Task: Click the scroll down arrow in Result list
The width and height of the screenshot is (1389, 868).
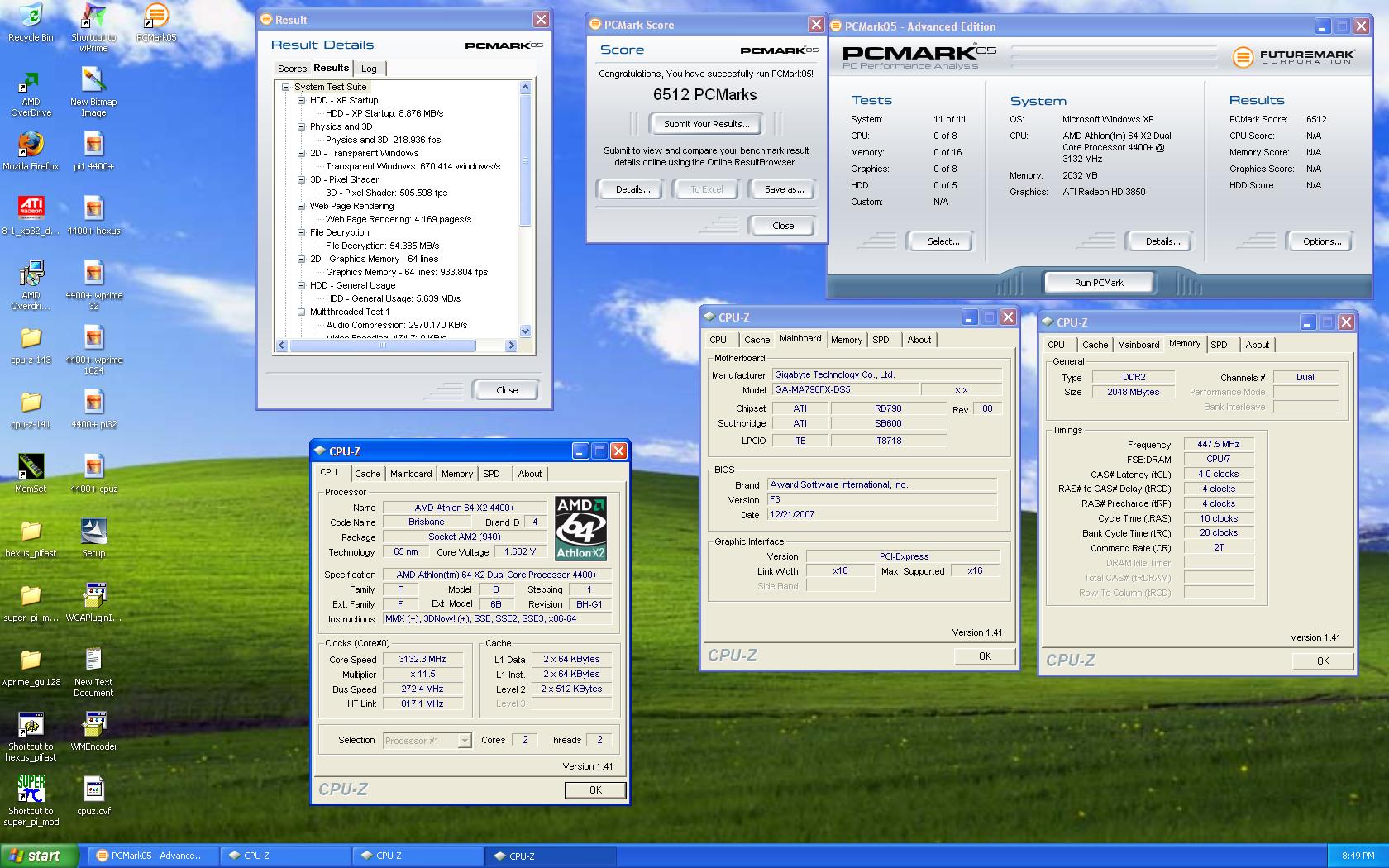Action: click(x=525, y=331)
